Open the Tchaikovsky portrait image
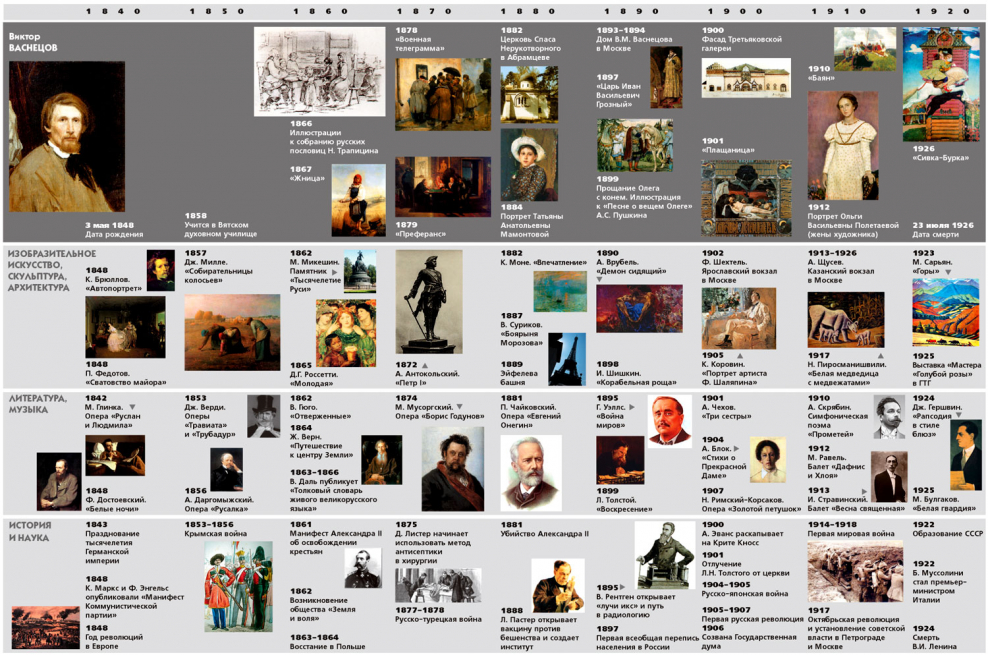Screen dimensions: 988x655 click(531, 473)
